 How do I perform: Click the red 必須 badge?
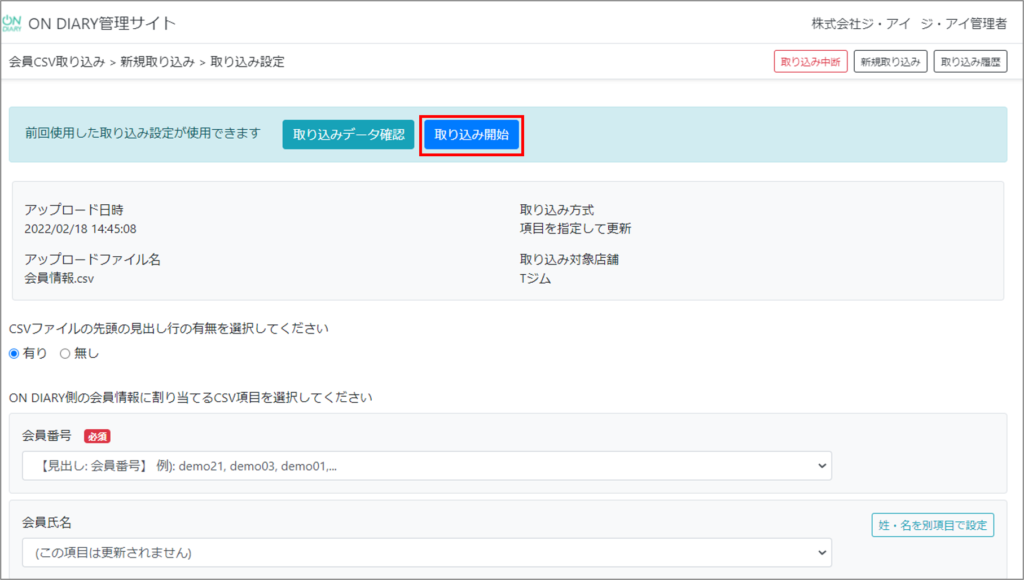pos(97,436)
